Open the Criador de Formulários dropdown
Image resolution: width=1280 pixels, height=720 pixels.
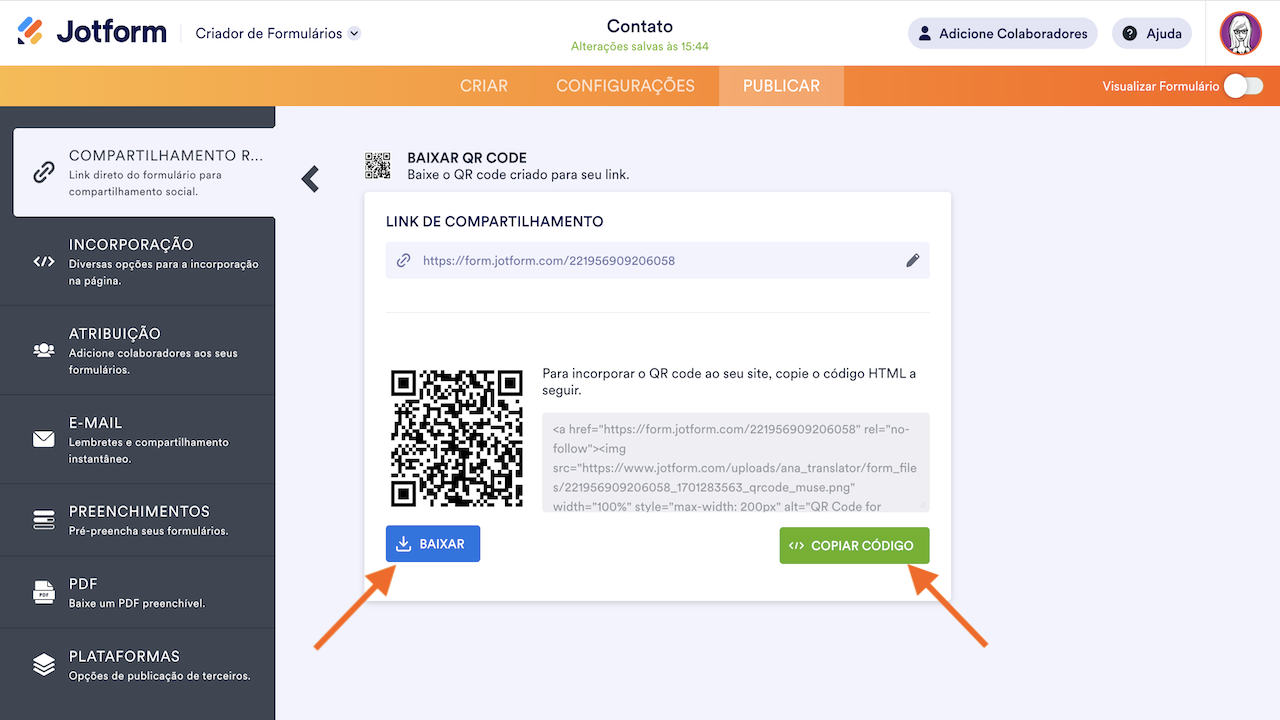(x=278, y=33)
